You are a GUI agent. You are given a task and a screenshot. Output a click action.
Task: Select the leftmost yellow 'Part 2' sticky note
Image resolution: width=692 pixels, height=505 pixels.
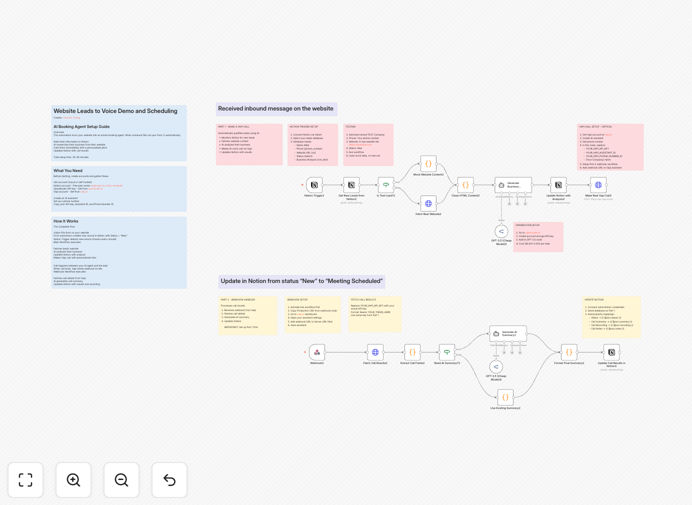point(248,315)
